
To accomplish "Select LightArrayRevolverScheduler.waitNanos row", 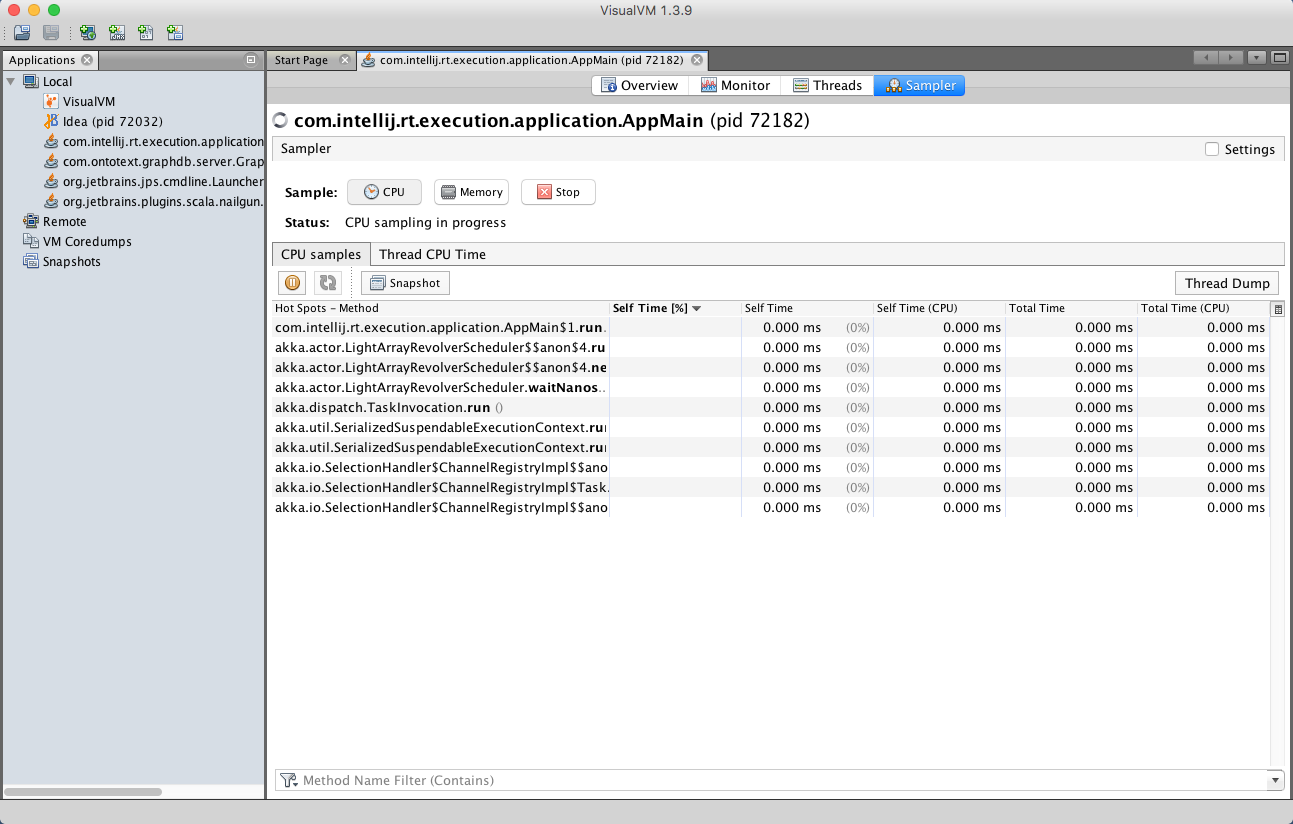I will (x=770, y=387).
